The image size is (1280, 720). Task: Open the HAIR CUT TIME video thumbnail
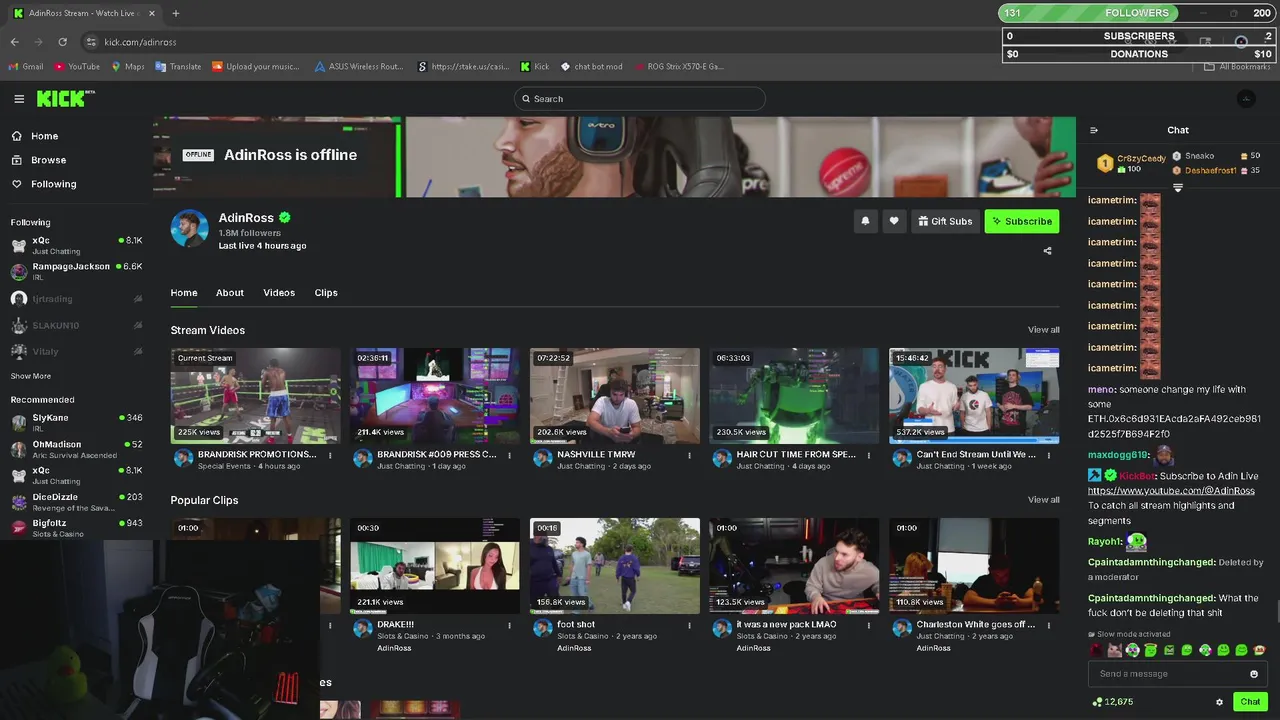pos(794,396)
